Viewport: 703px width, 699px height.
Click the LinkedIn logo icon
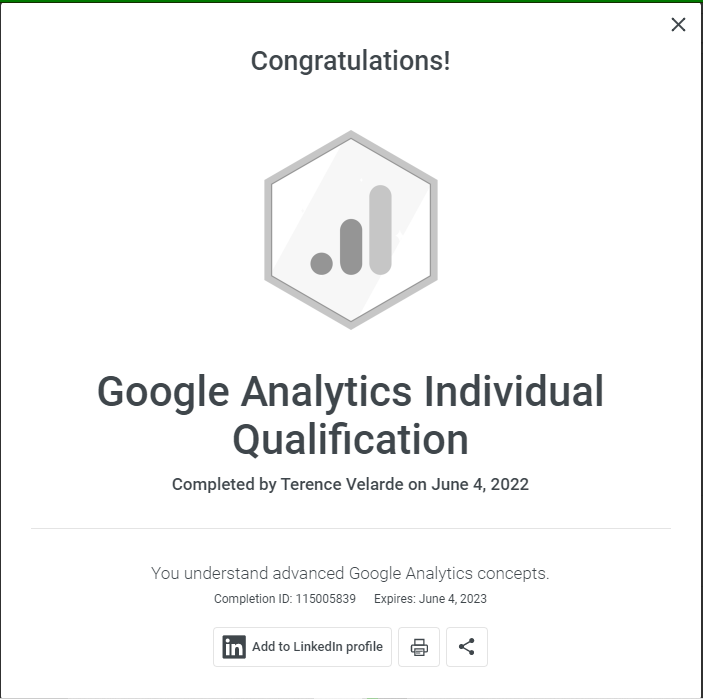pos(234,647)
